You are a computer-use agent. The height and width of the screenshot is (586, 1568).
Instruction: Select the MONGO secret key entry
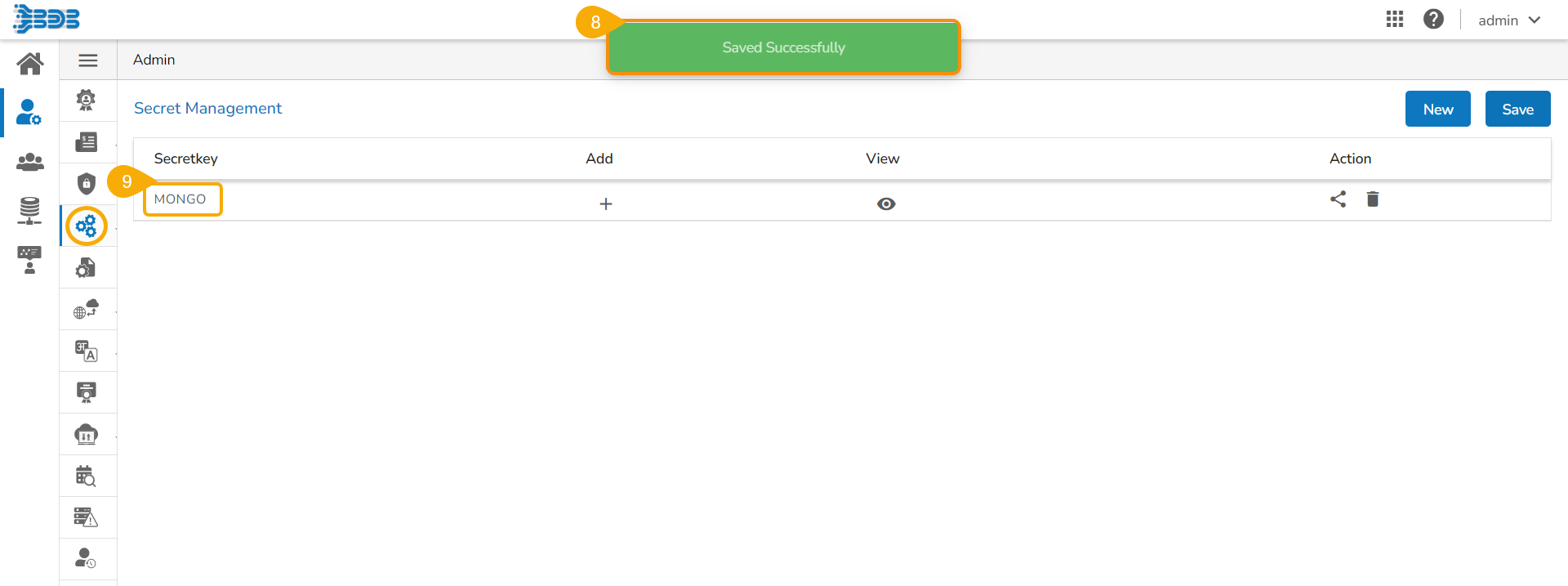(180, 199)
